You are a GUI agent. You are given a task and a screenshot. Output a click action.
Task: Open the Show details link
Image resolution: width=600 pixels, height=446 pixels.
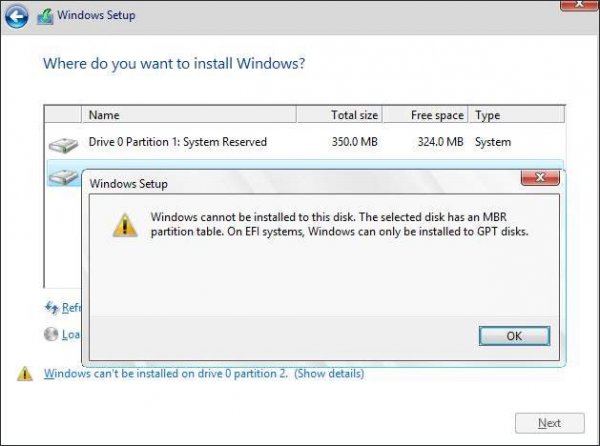click(329, 373)
